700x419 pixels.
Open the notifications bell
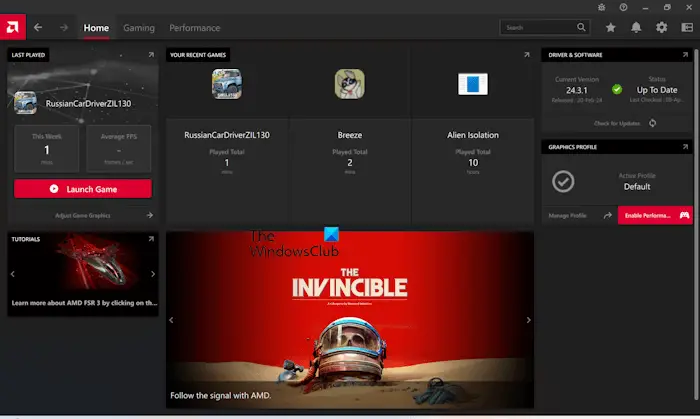click(636, 28)
